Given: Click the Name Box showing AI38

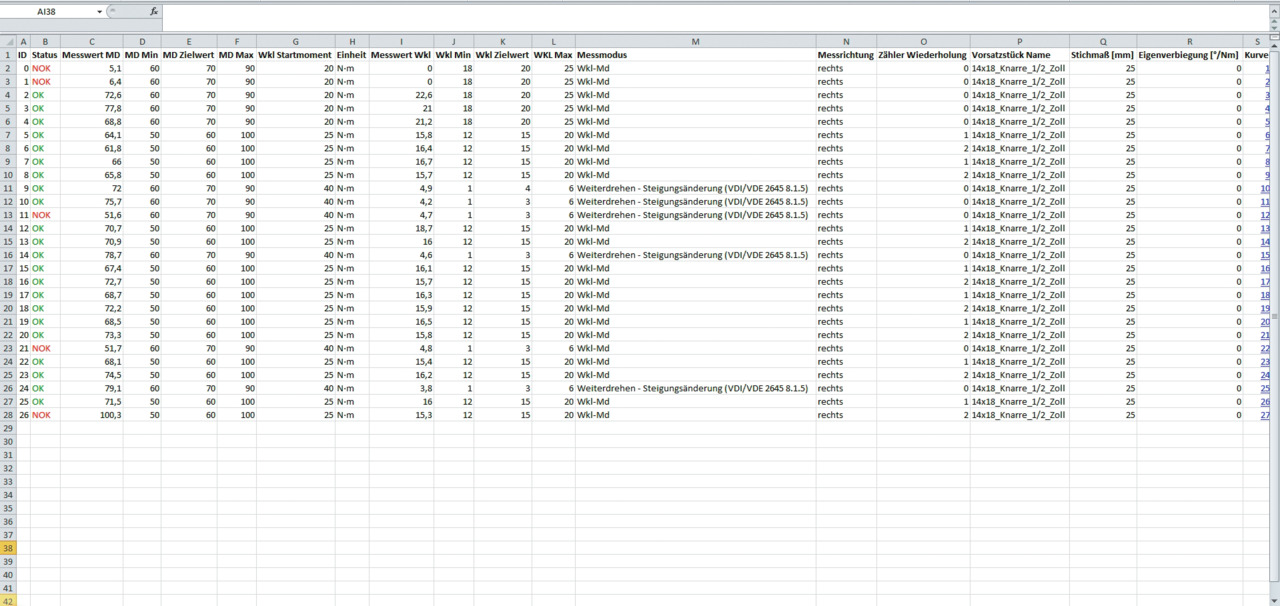Looking at the screenshot, I should (50, 12).
